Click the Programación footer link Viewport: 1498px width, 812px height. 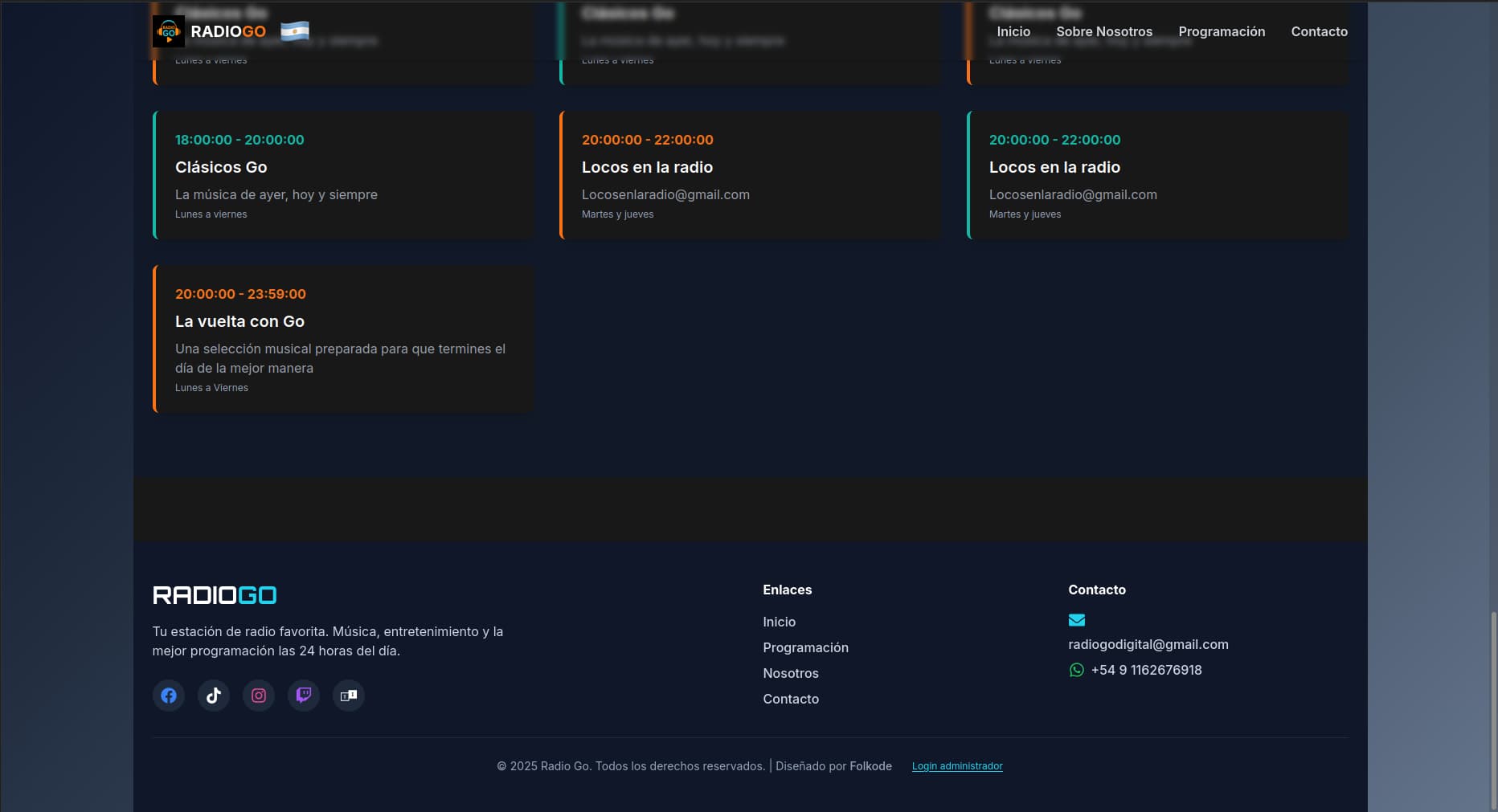click(805, 647)
